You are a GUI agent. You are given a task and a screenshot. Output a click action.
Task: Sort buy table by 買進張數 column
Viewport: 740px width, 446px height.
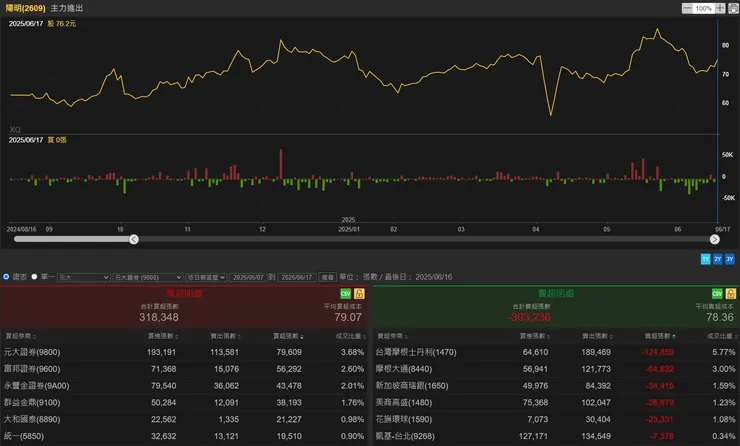tap(163, 336)
